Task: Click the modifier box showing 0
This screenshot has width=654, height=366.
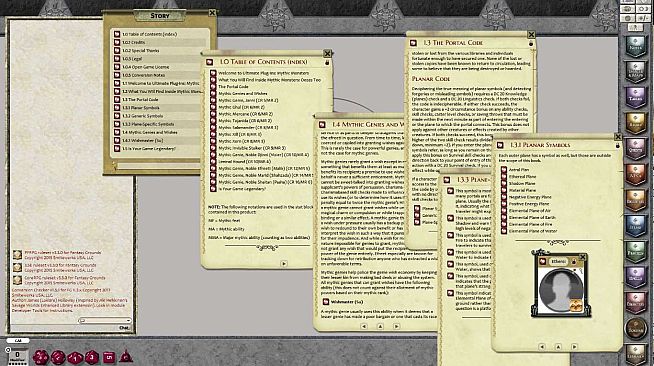Action: click(x=18, y=355)
